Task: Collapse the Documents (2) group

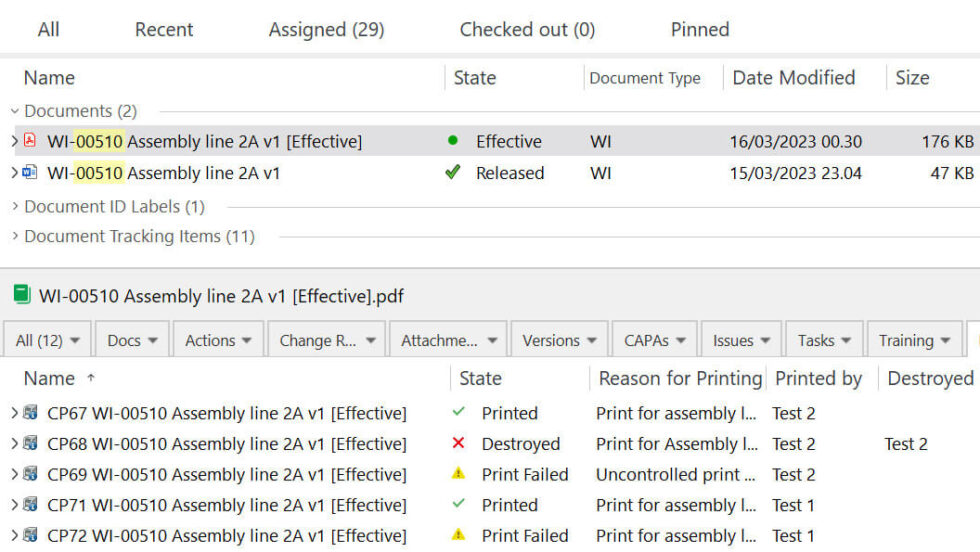Action: [14, 111]
